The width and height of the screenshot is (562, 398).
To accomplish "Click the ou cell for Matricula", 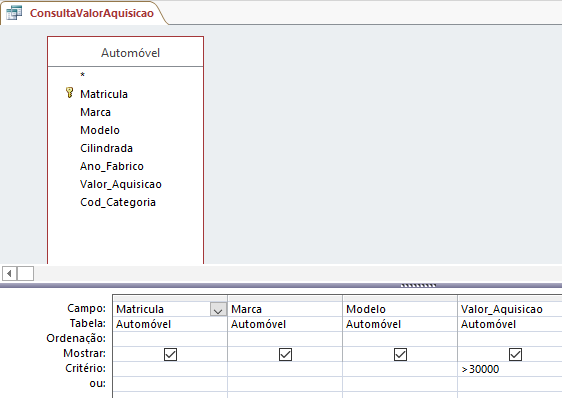I will [170, 384].
